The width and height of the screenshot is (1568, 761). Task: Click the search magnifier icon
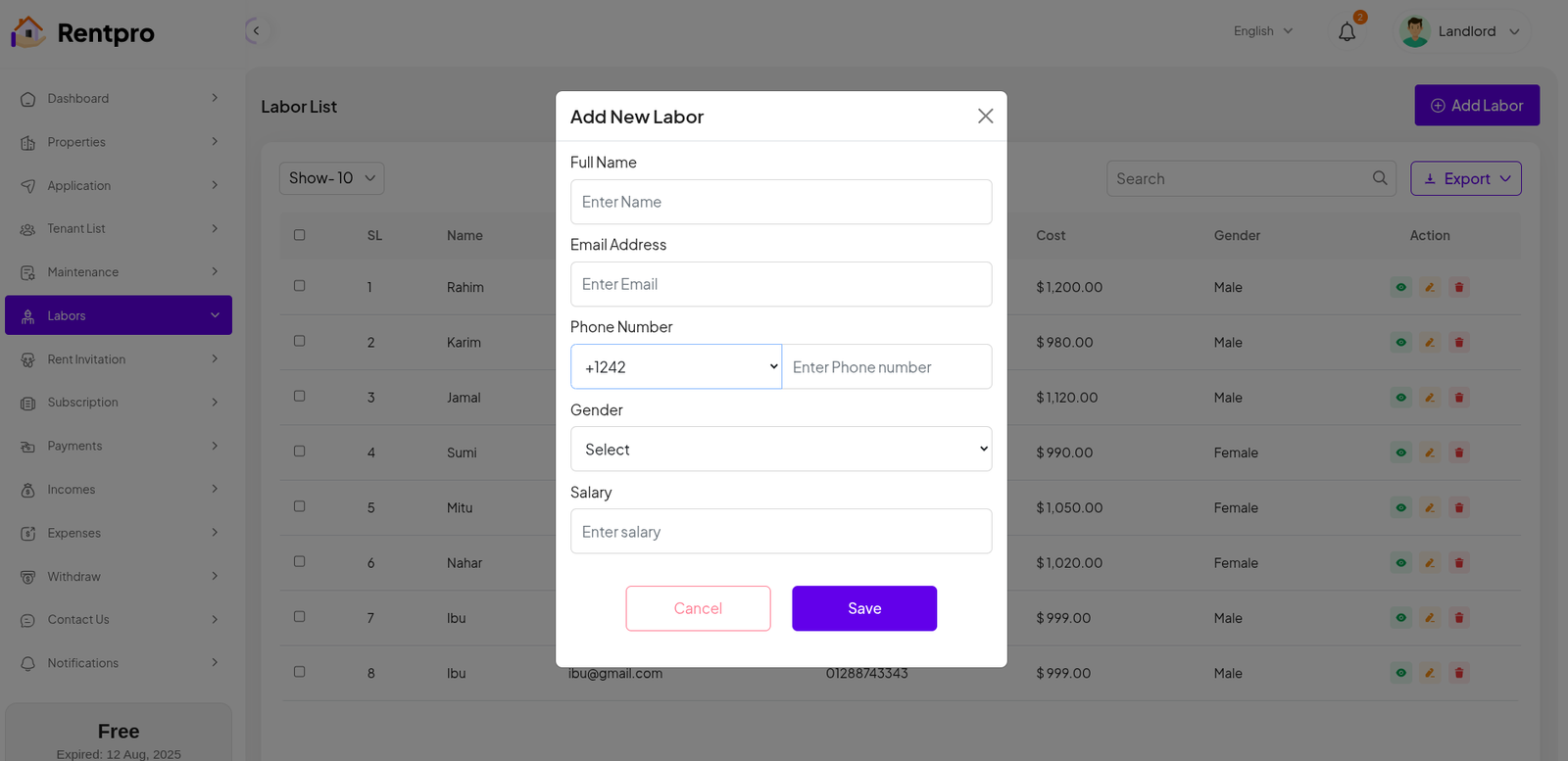pos(1380,178)
